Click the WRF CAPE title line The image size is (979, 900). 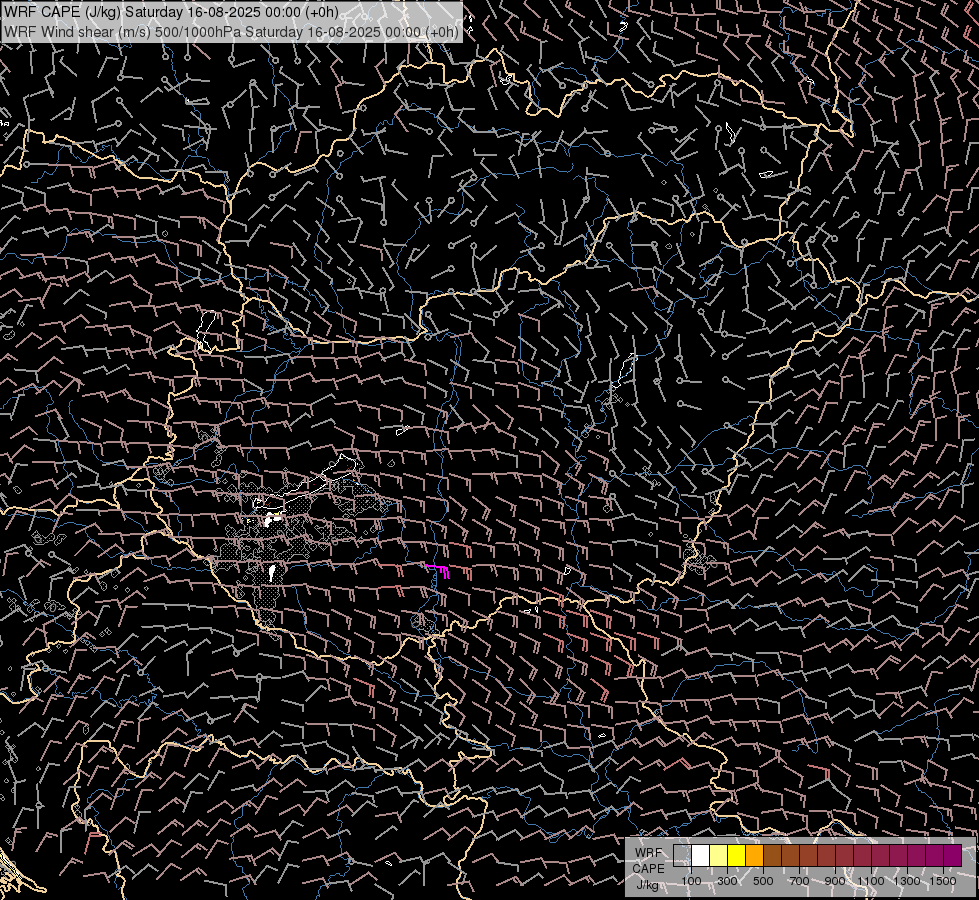pos(171,12)
